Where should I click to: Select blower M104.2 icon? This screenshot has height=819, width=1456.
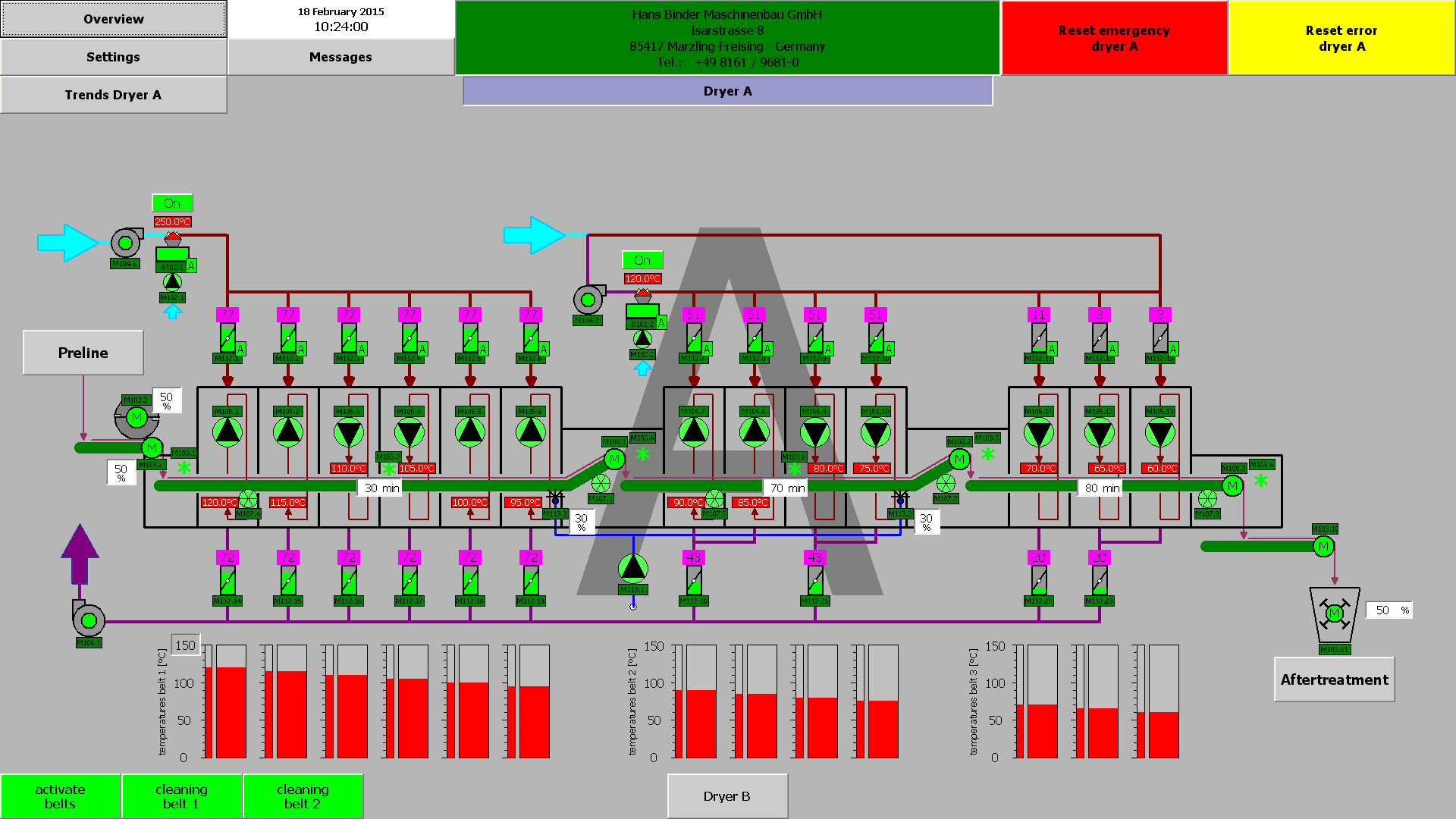pyautogui.click(x=588, y=300)
